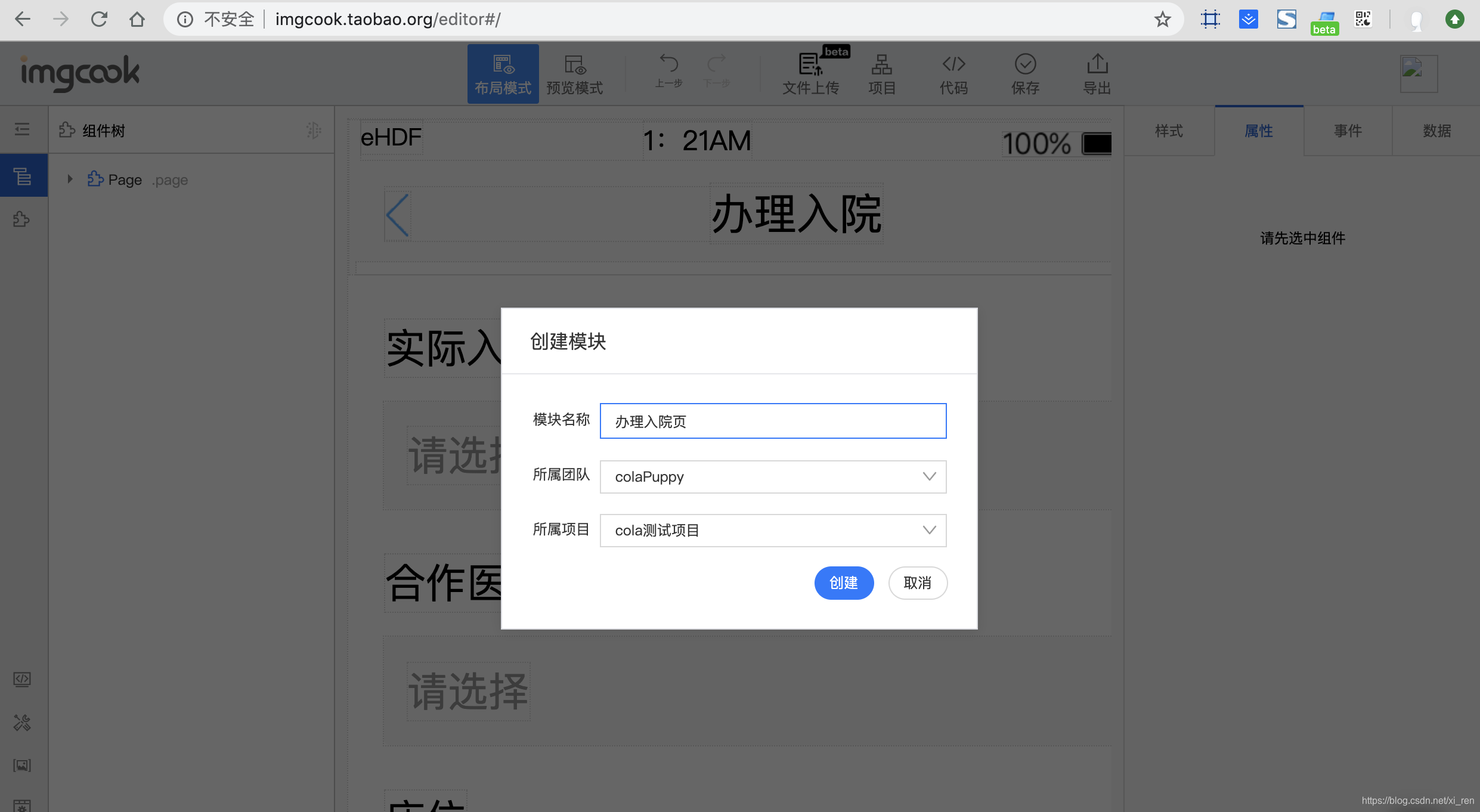Click the 取消 (cancel) button
The image size is (1480, 812).
(x=918, y=583)
